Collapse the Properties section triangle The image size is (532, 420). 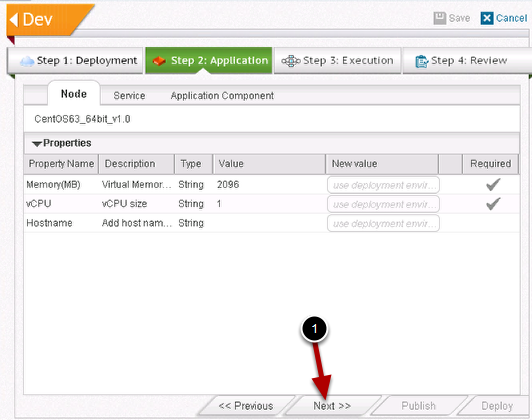(37, 144)
